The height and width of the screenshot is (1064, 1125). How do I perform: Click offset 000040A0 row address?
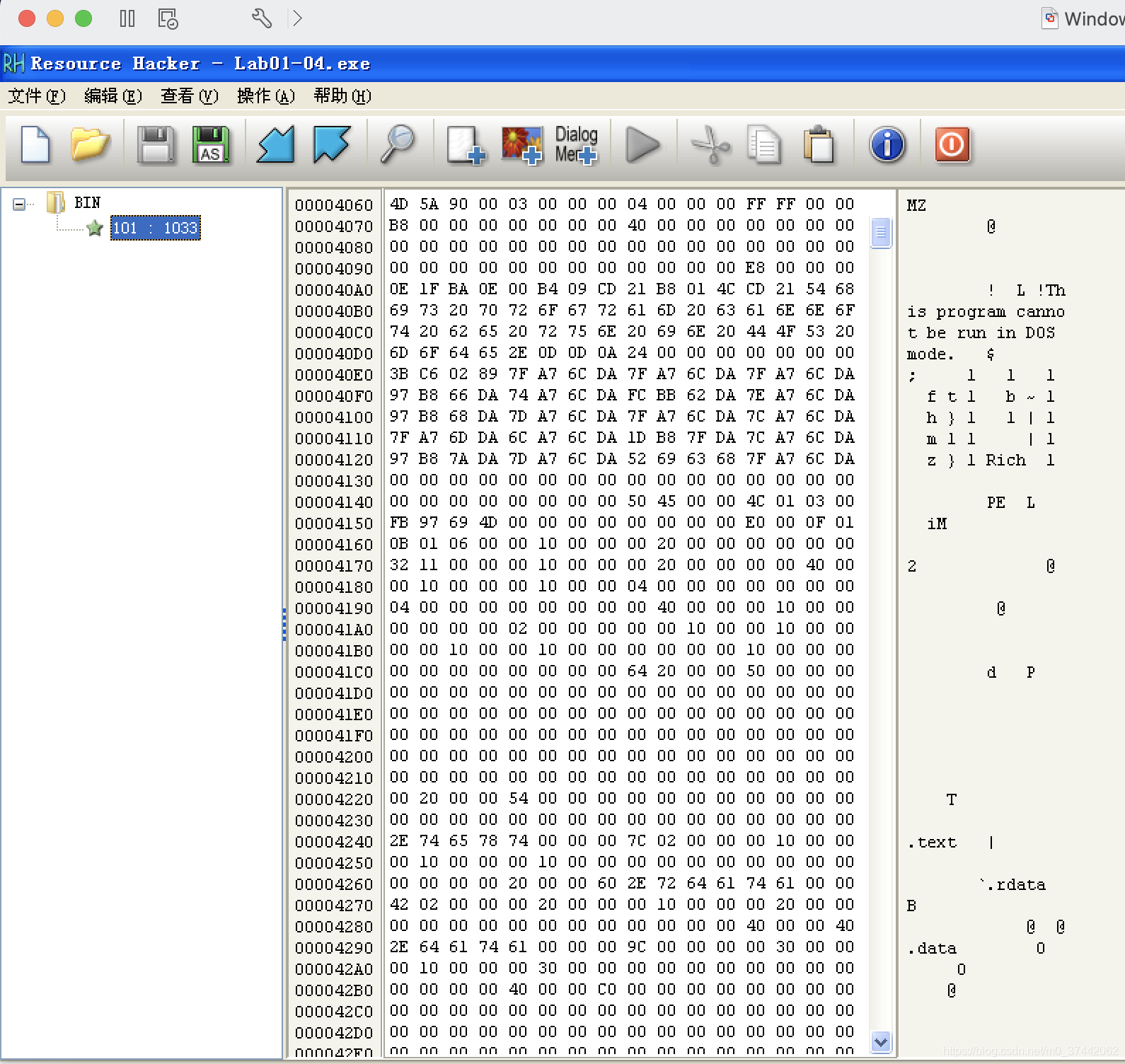334,290
